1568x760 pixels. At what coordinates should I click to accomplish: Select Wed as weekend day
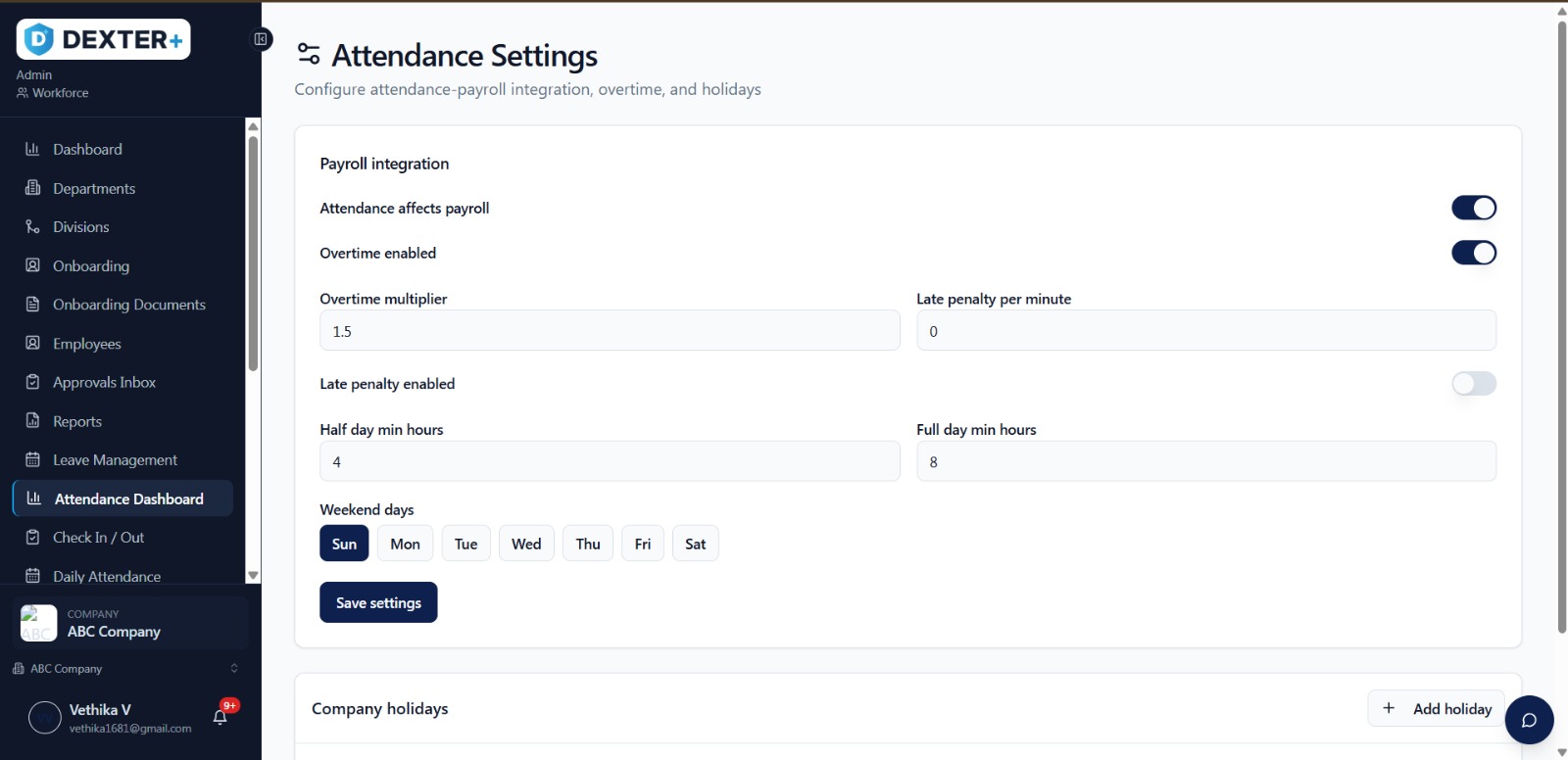526,544
